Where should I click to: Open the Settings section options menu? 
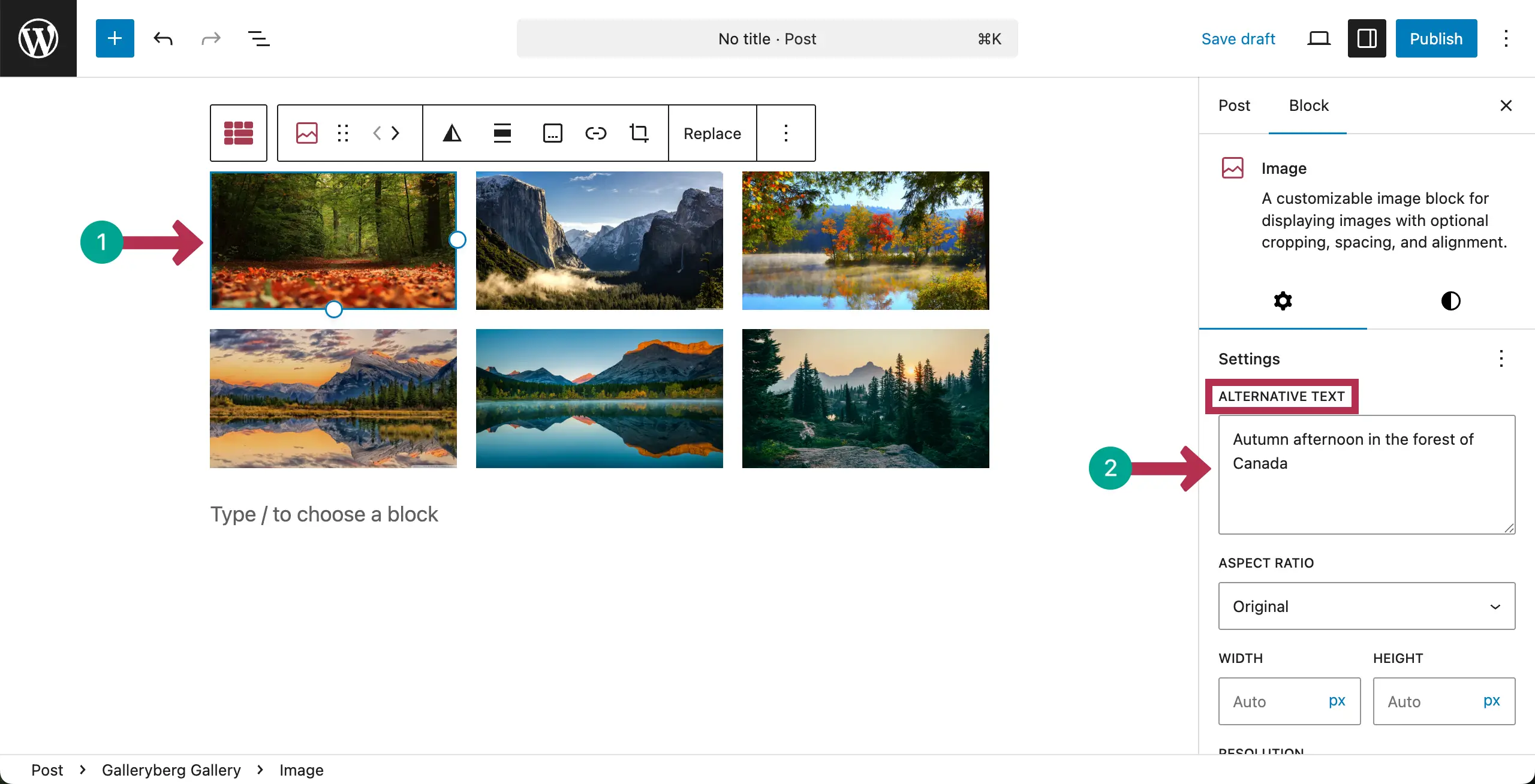[x=1501, y=358]
